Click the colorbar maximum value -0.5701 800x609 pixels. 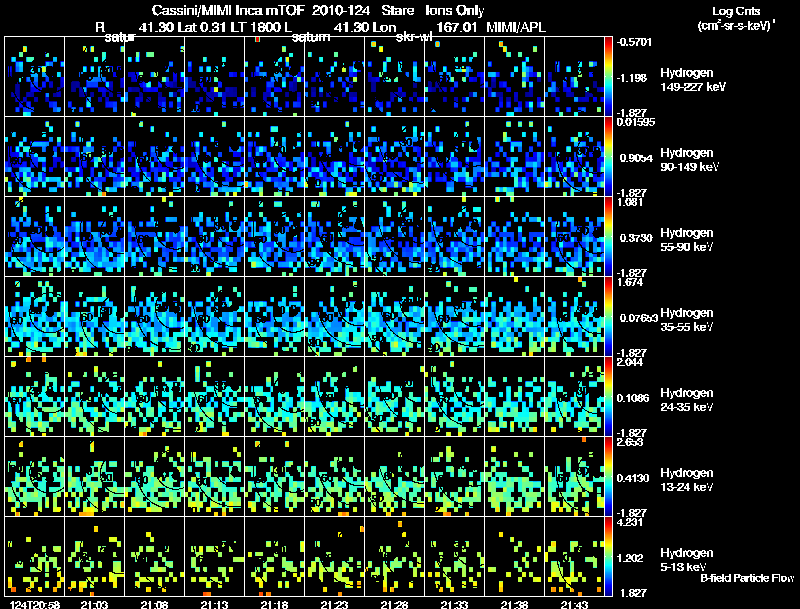(634, 42)
